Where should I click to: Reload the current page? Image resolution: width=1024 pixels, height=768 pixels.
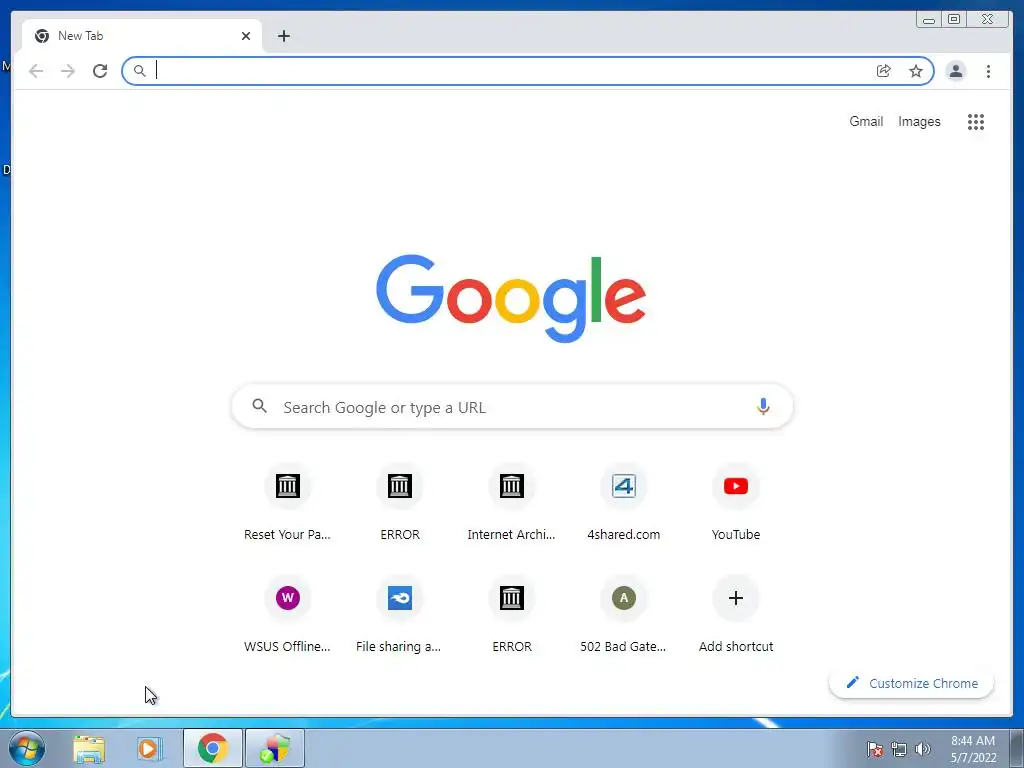(x=100, y=71)
